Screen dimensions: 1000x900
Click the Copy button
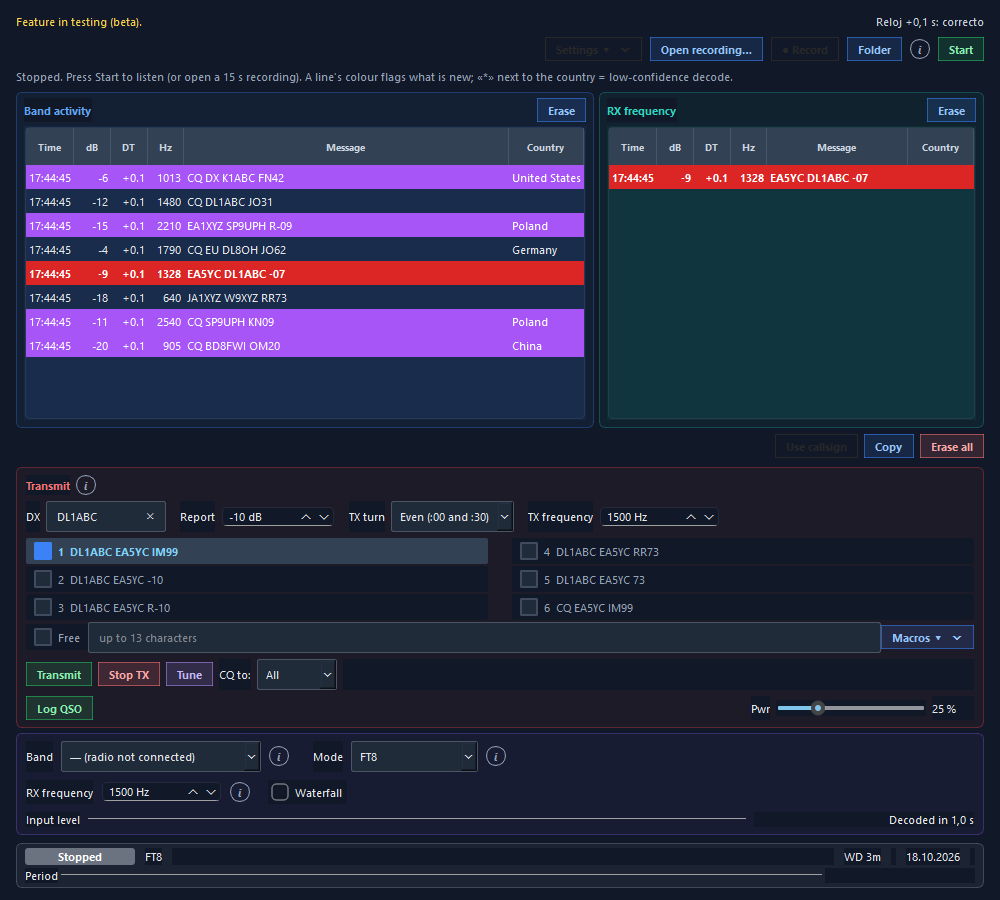(x=888, y=446)
